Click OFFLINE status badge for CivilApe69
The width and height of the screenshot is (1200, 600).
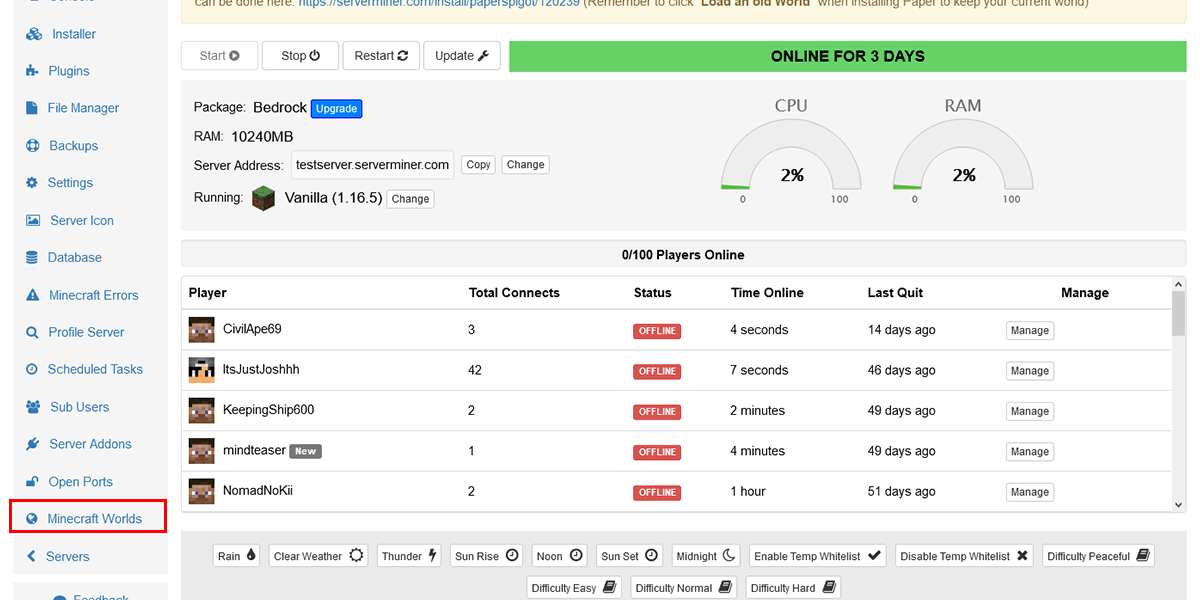tap(657, 331)
